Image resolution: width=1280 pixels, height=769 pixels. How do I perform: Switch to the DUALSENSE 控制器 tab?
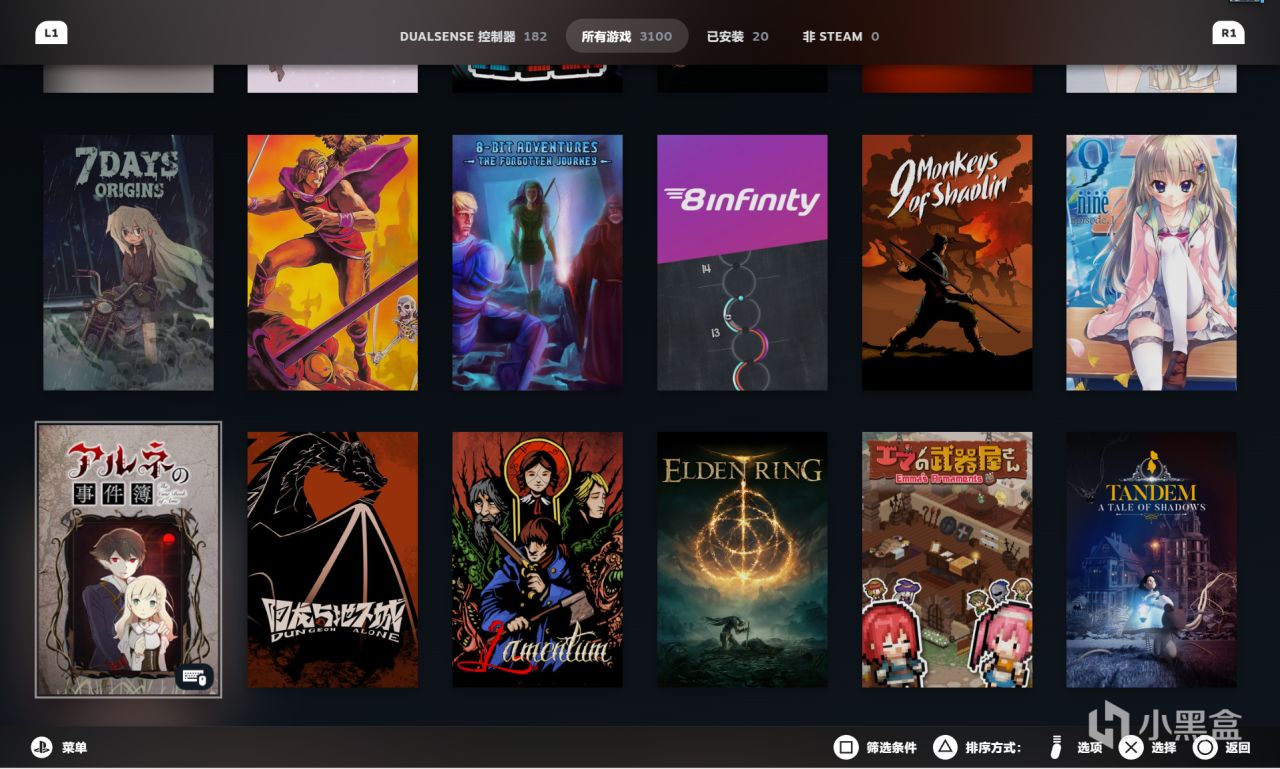point(473,36)
